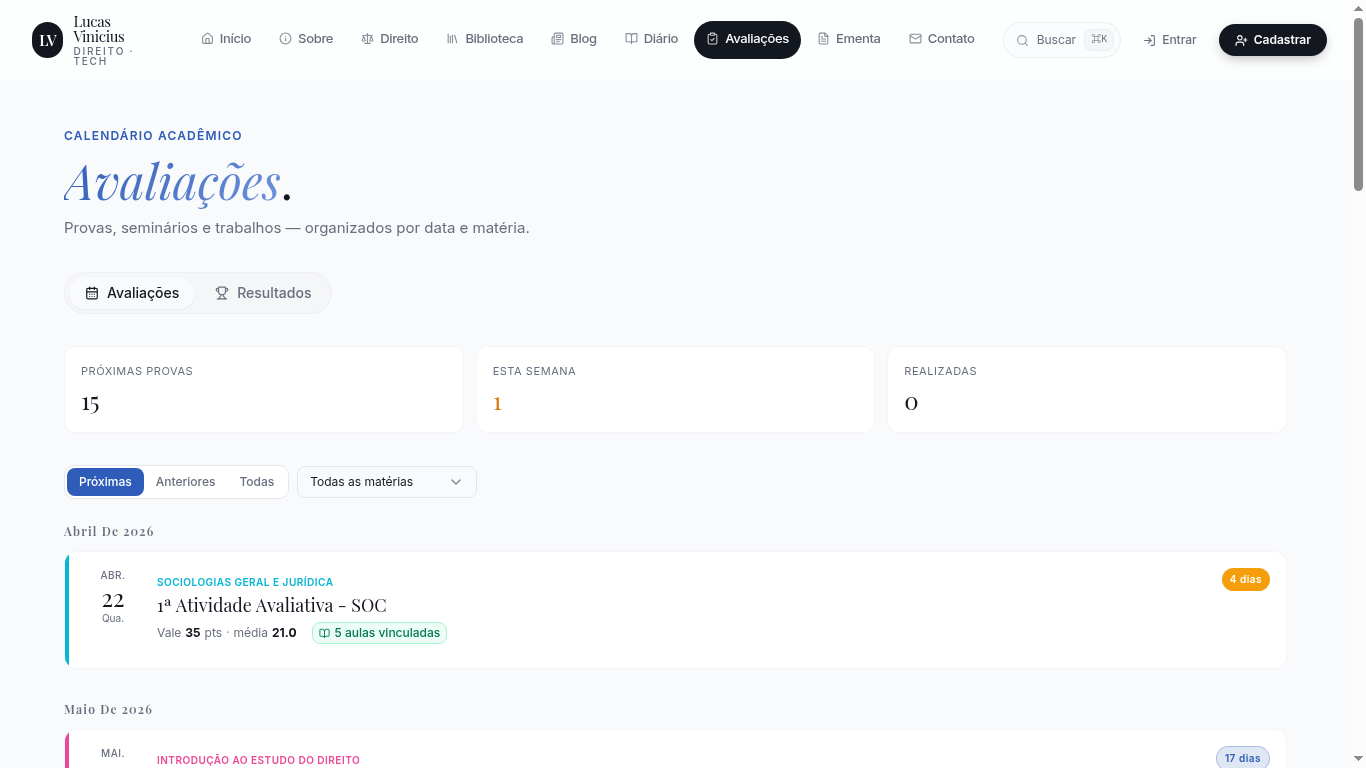
Task: Click the user-plus icon in Cadastrar
Action: (1241, 40)
